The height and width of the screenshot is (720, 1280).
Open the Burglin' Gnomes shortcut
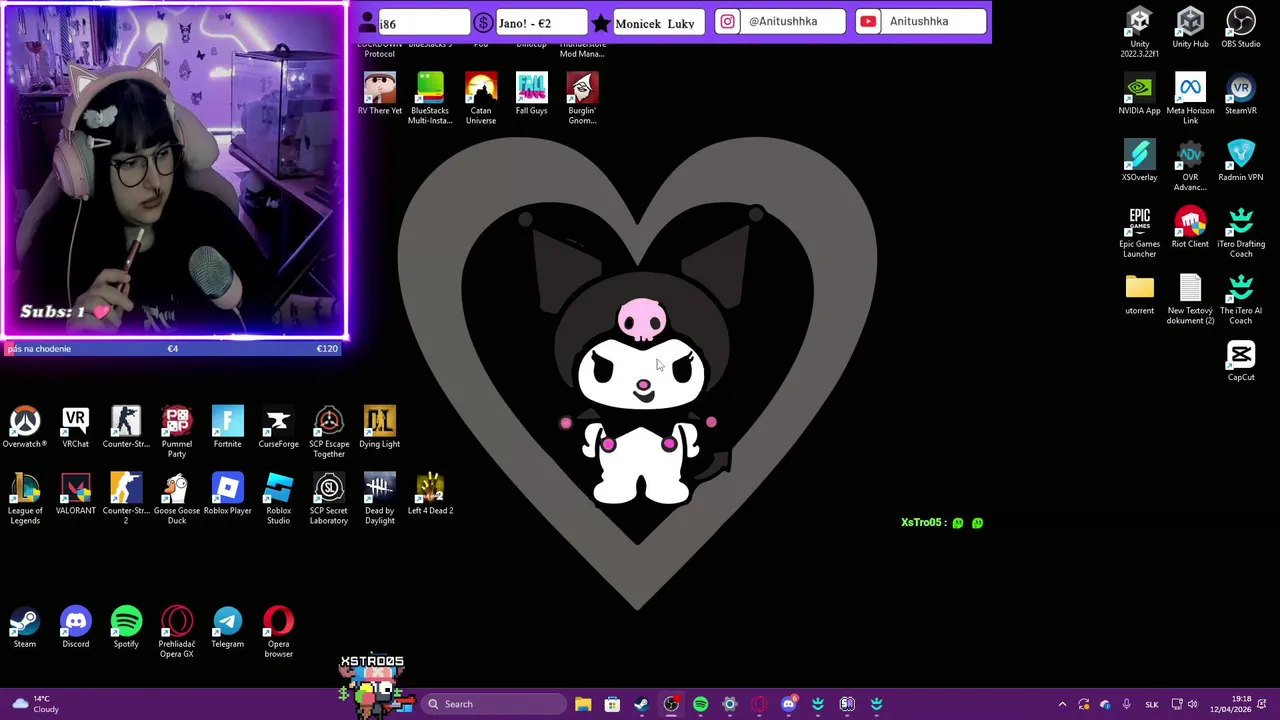pos(582,98)
